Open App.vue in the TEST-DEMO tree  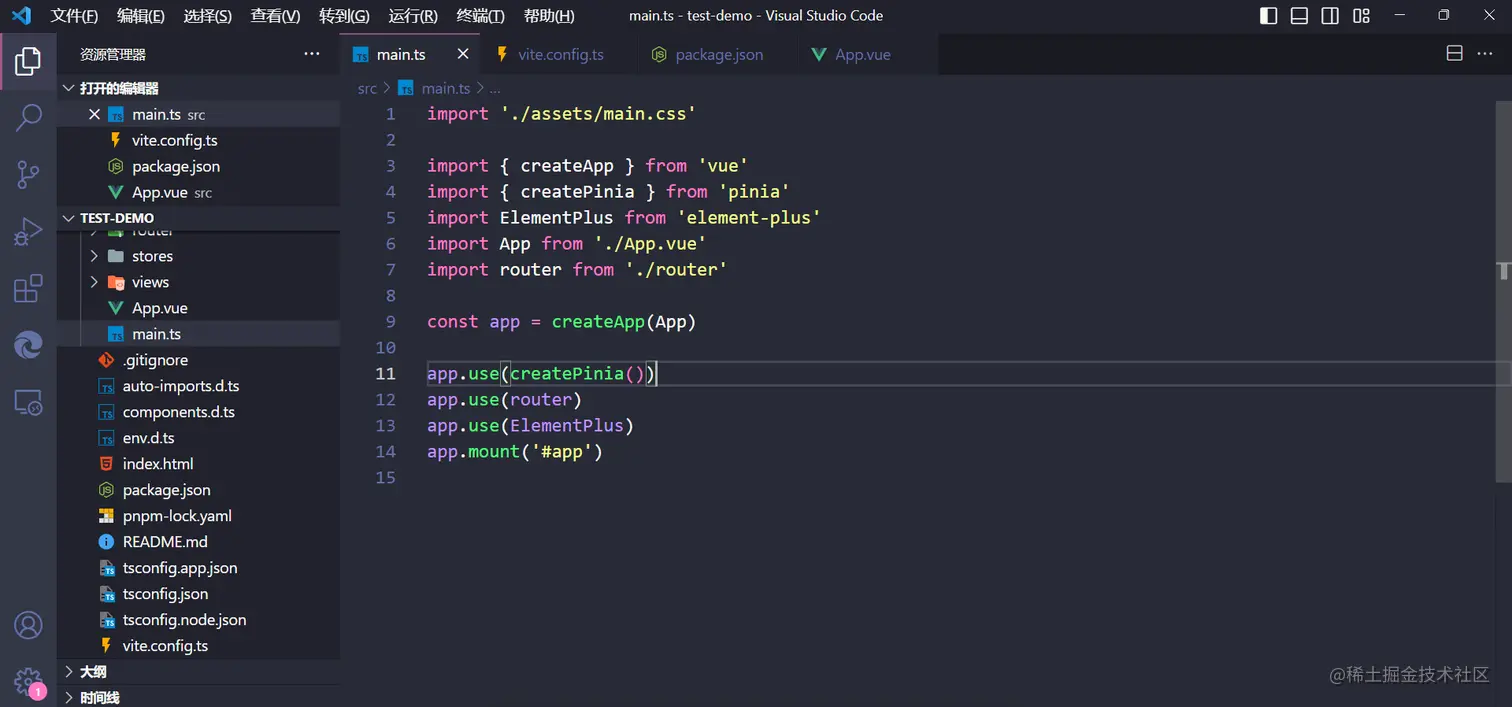click(x=198, y=308)
